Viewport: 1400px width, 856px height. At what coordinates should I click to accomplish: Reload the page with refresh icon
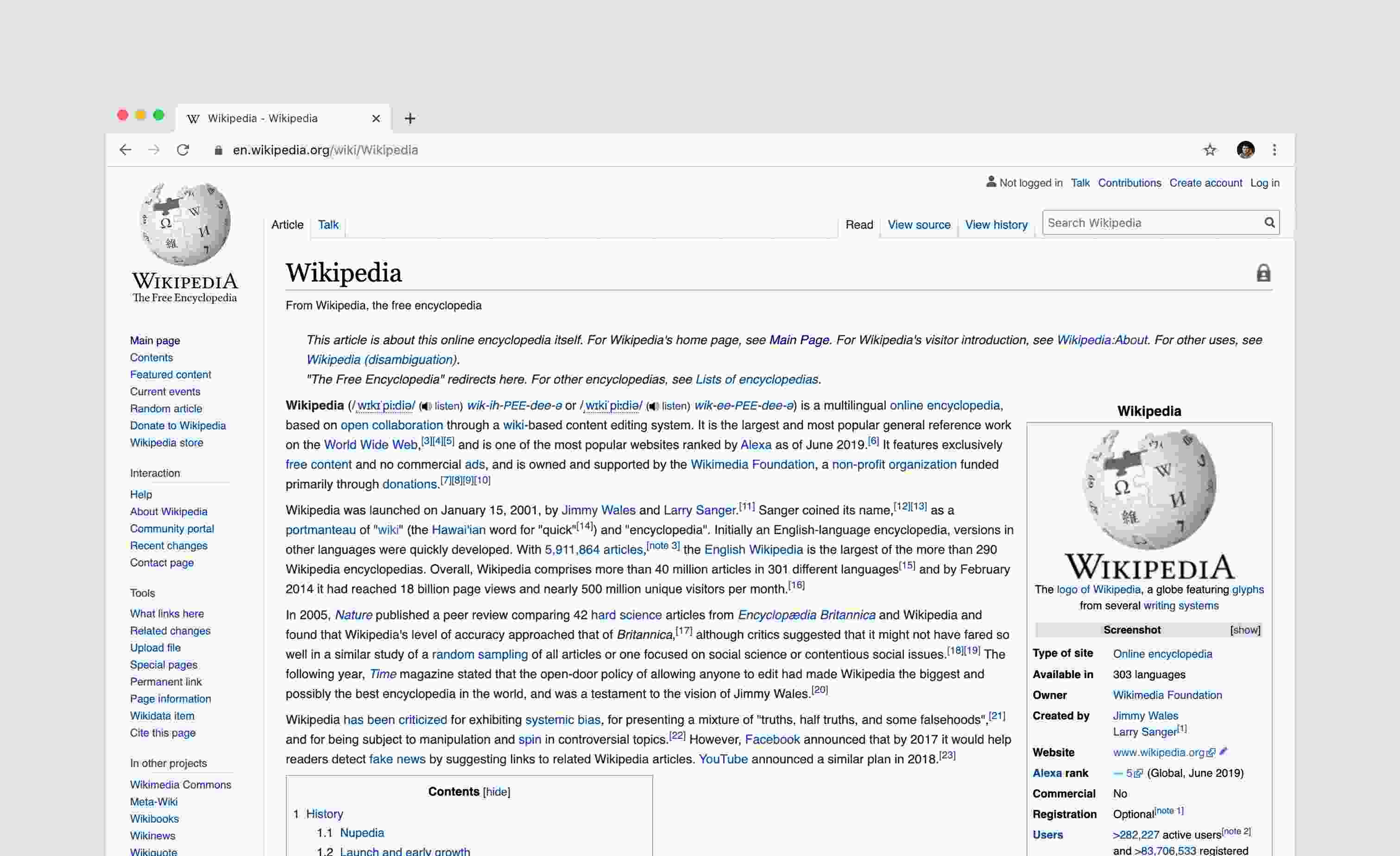click(183, 150)
